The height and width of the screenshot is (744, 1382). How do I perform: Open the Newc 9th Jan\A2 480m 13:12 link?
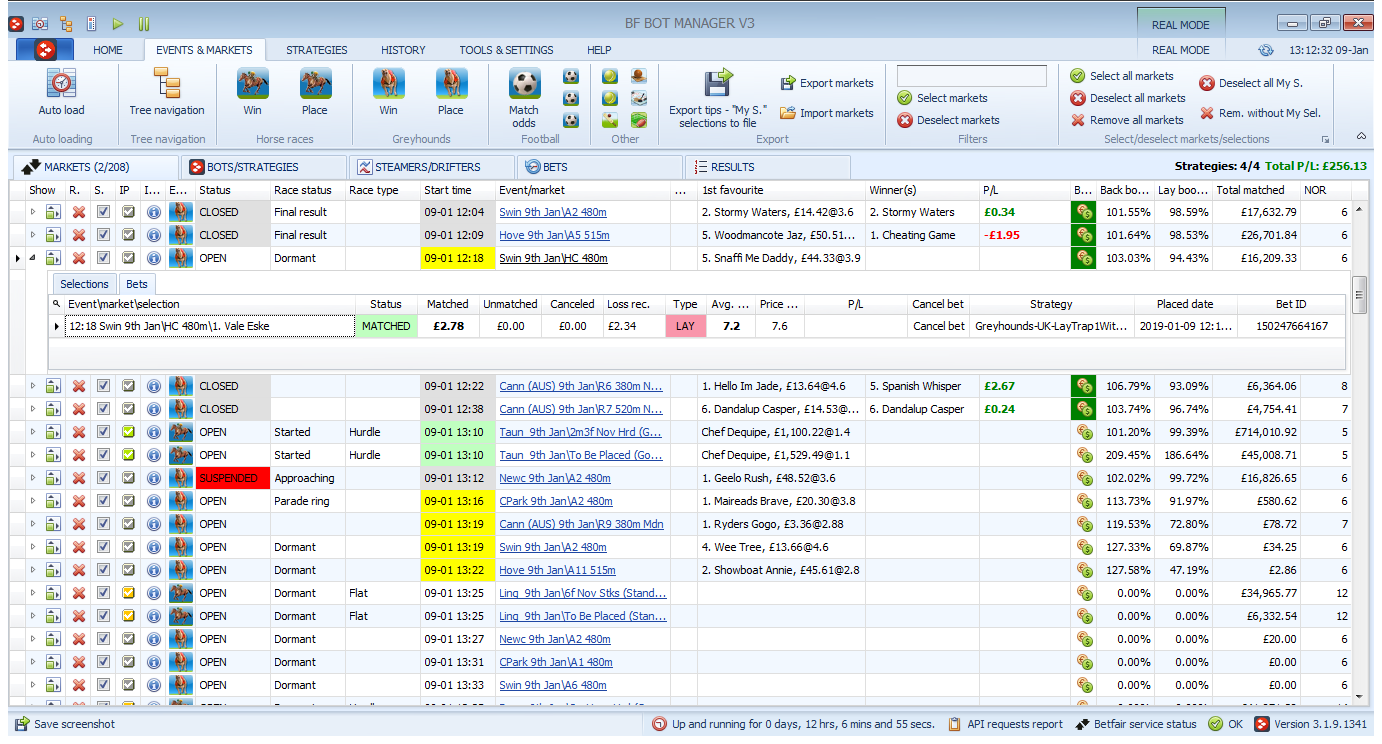coord(555,478)
